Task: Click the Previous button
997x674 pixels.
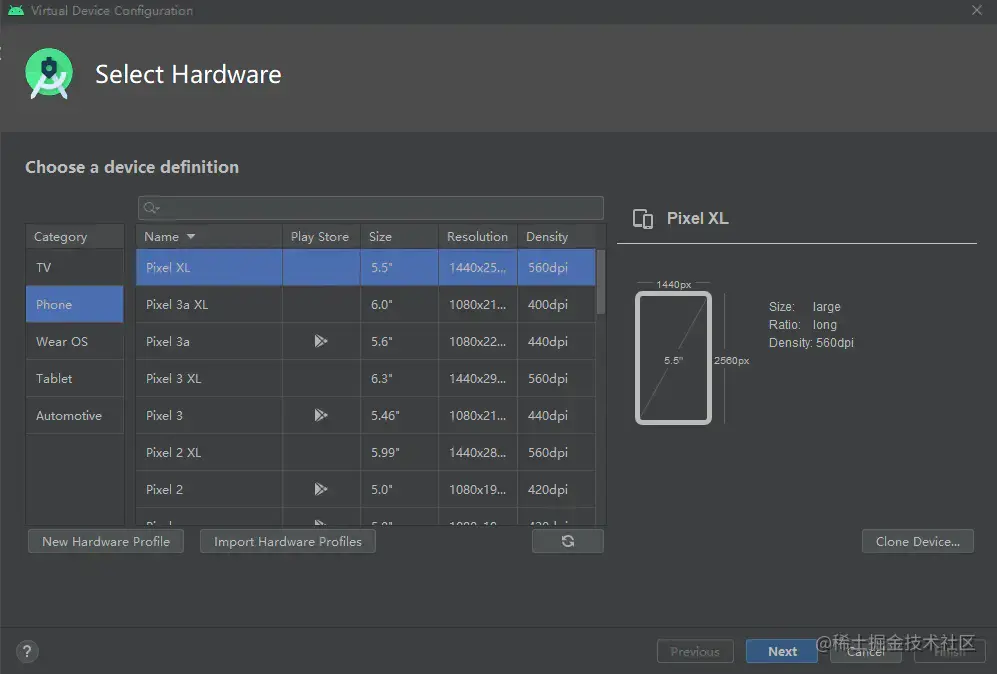Action: [695, 651]
